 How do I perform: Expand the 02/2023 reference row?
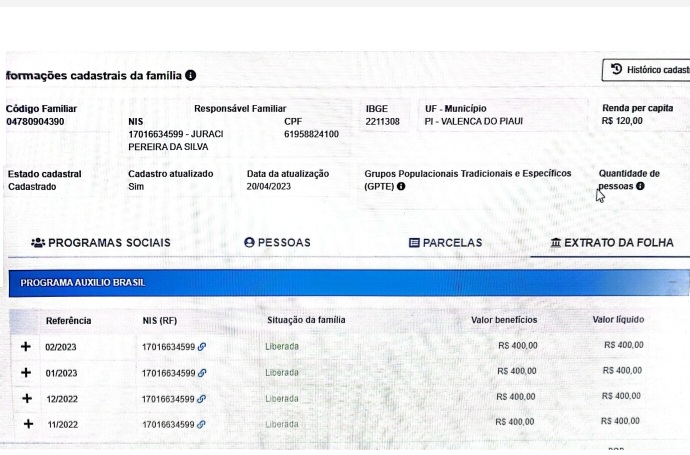pyautogui.click(x=26, y=346)
